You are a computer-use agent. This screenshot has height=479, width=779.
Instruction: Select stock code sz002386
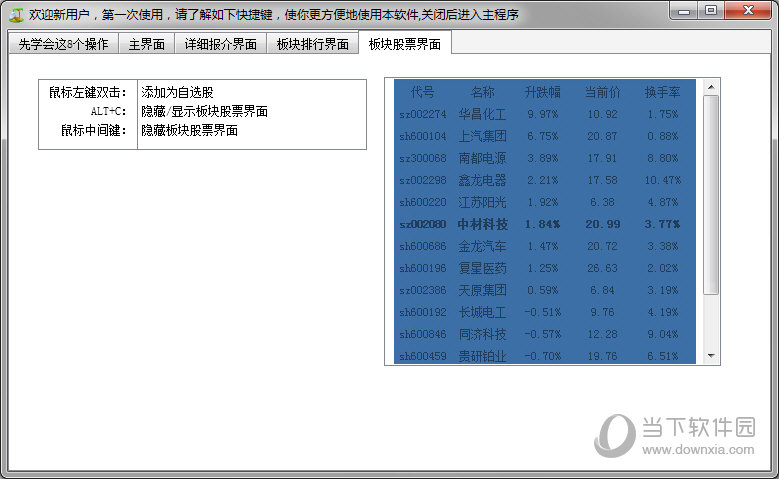click(x=423, y=290)
